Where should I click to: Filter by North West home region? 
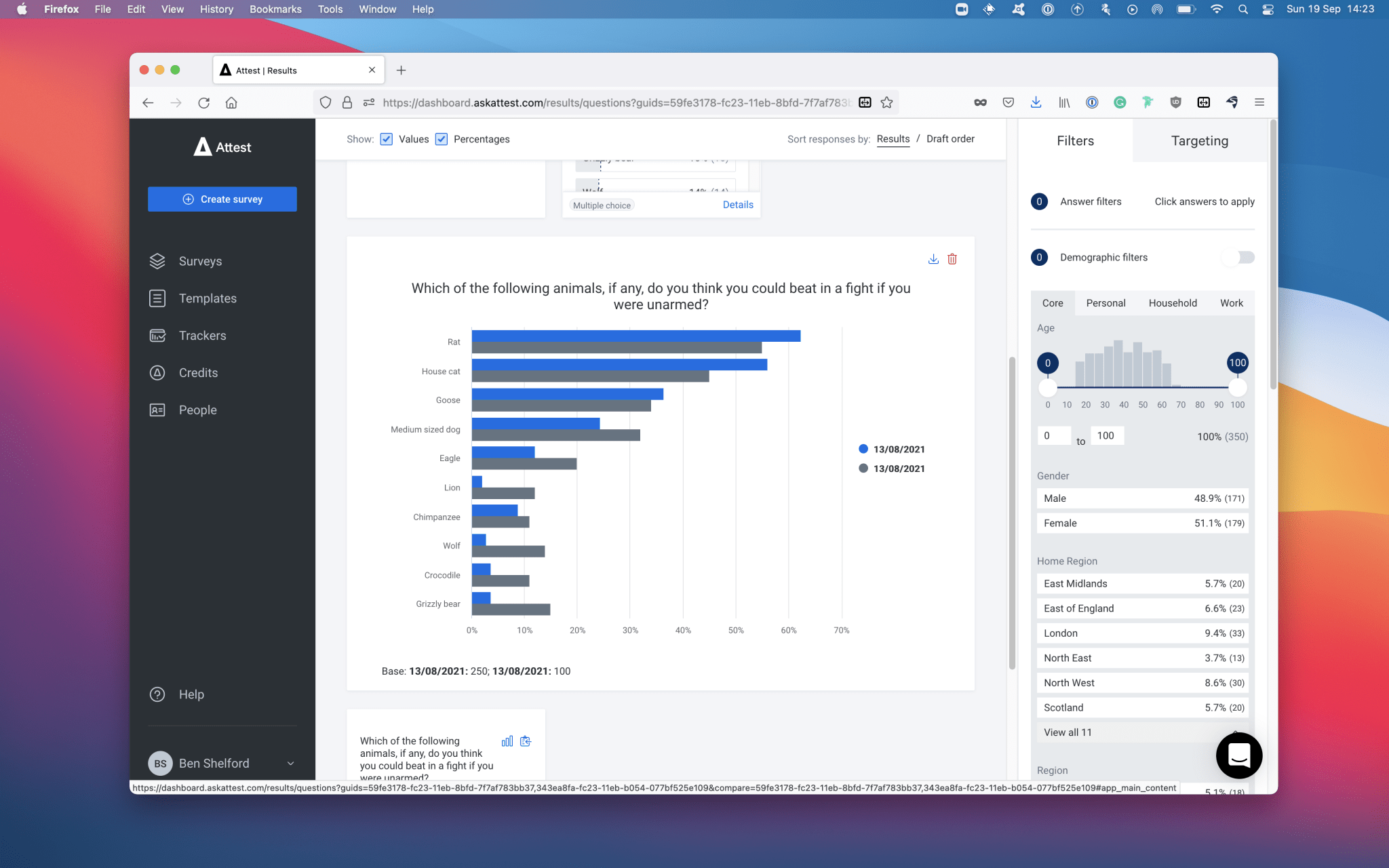[1143, 683]
